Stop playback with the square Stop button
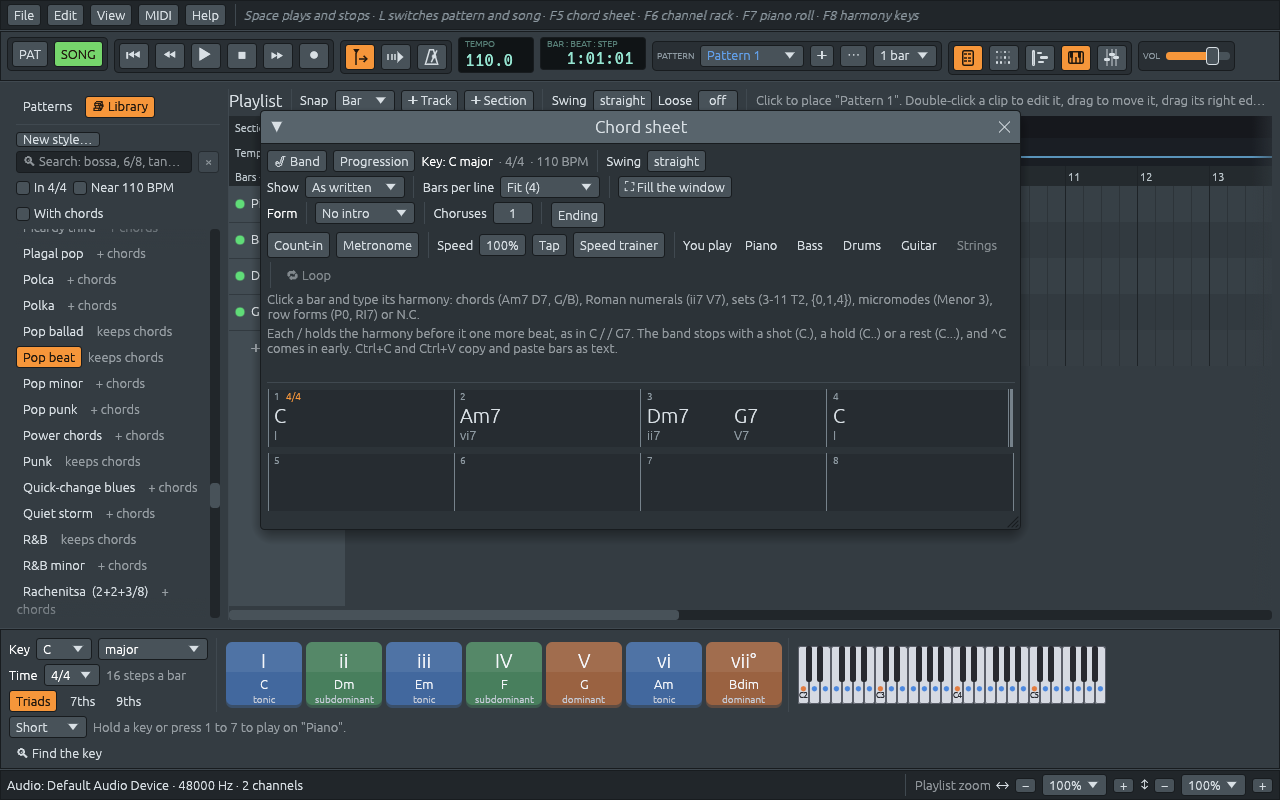Image resolution: width=1280 pixels, height=800 pixels. pos(241,56)
